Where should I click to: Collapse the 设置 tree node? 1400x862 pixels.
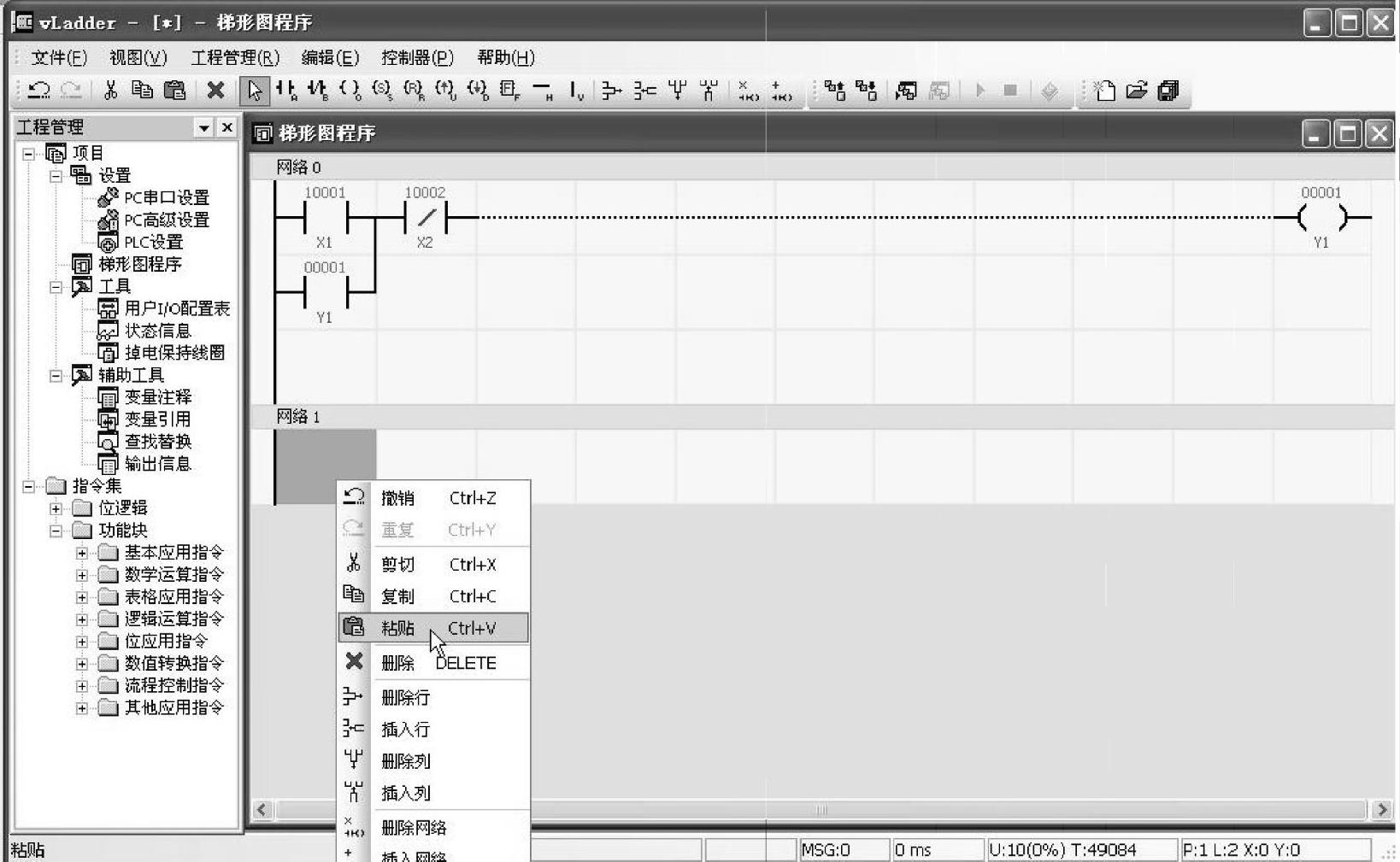(x=56, y=176)
